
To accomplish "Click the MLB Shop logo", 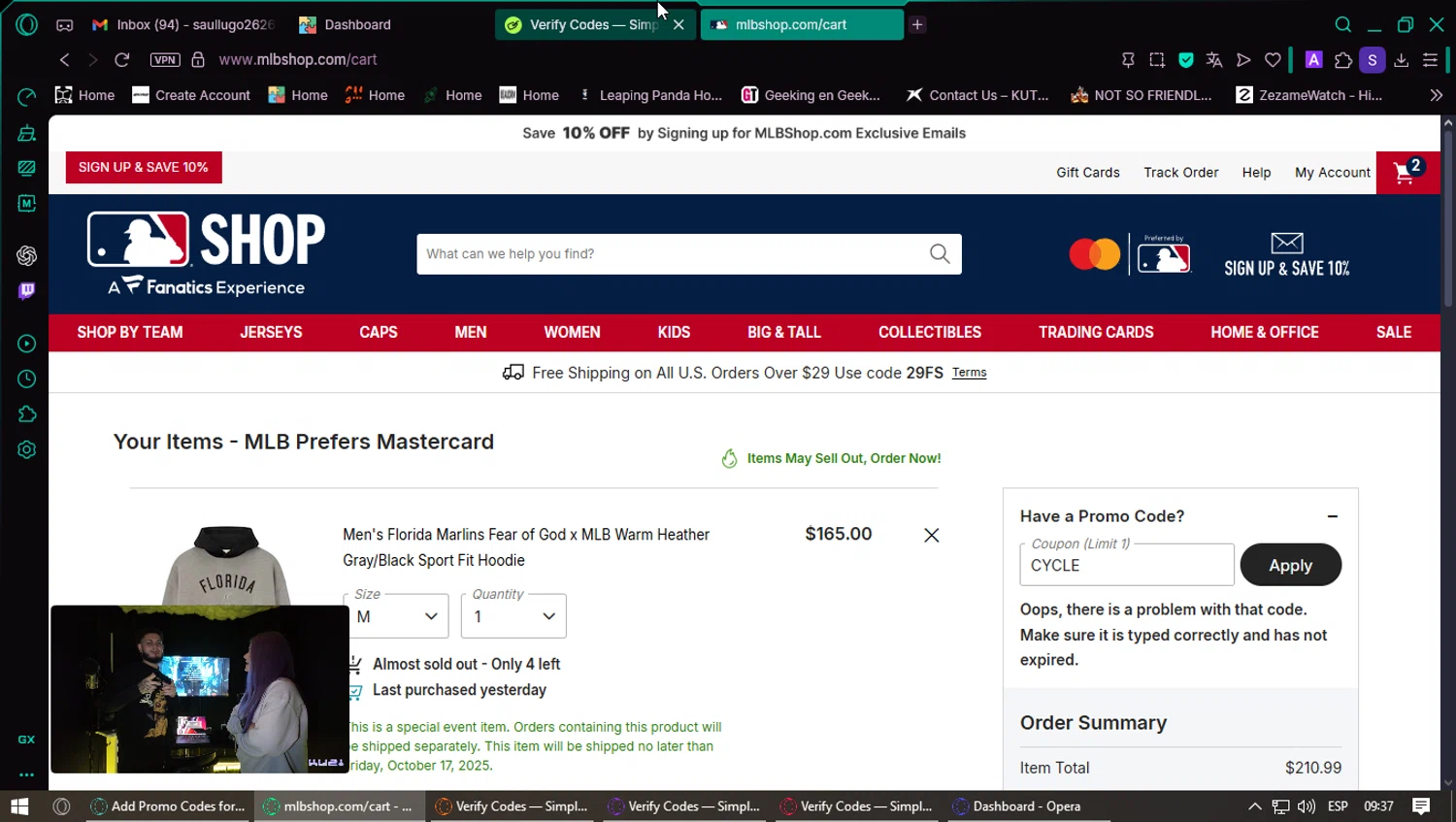I will tap(207, 254).
